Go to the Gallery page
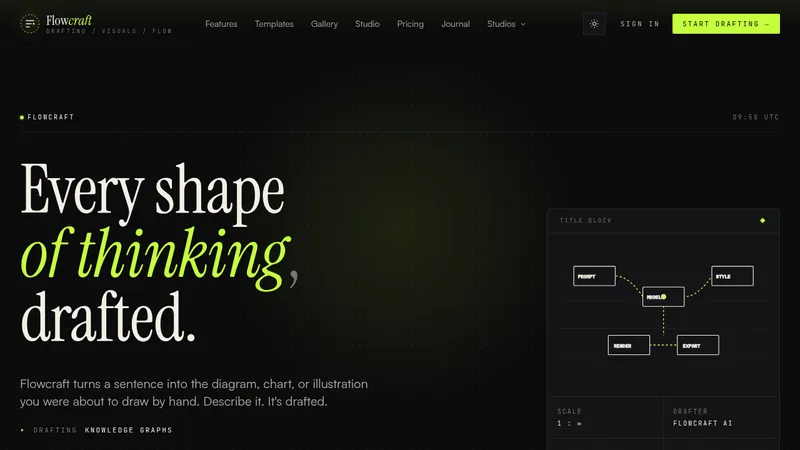Image resolution: width=800 pixels, height=450 pixels. [324, 24]
